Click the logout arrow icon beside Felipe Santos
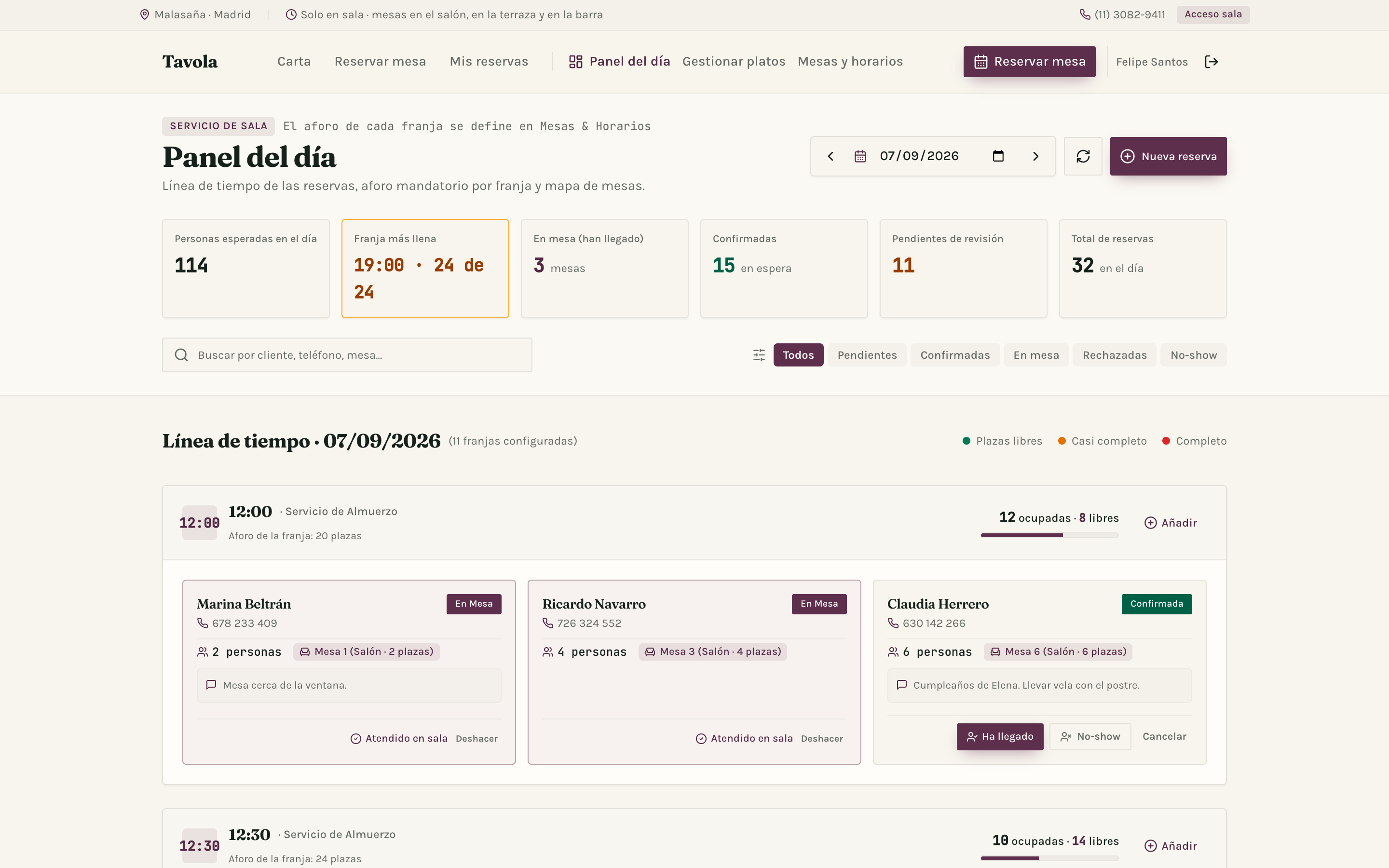The height and width of the screenshot is (868, 1389). (x=1211, y=61)
